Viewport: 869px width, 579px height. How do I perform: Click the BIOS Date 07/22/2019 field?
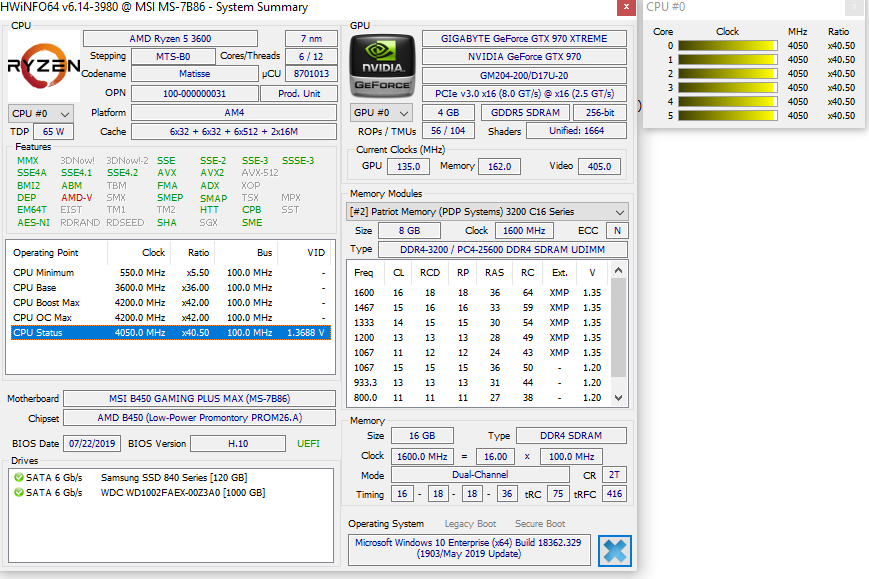(x=92, y=443)
